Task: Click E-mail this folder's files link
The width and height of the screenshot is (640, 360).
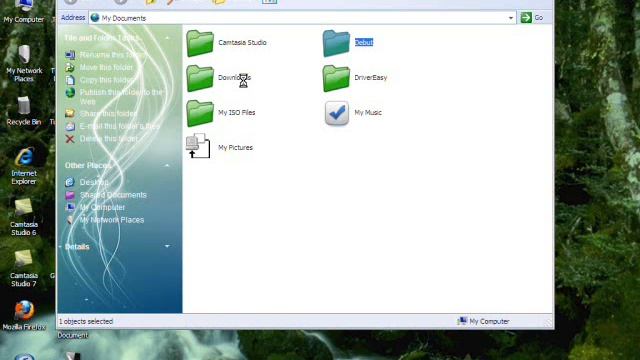Action: pos(120,126)
